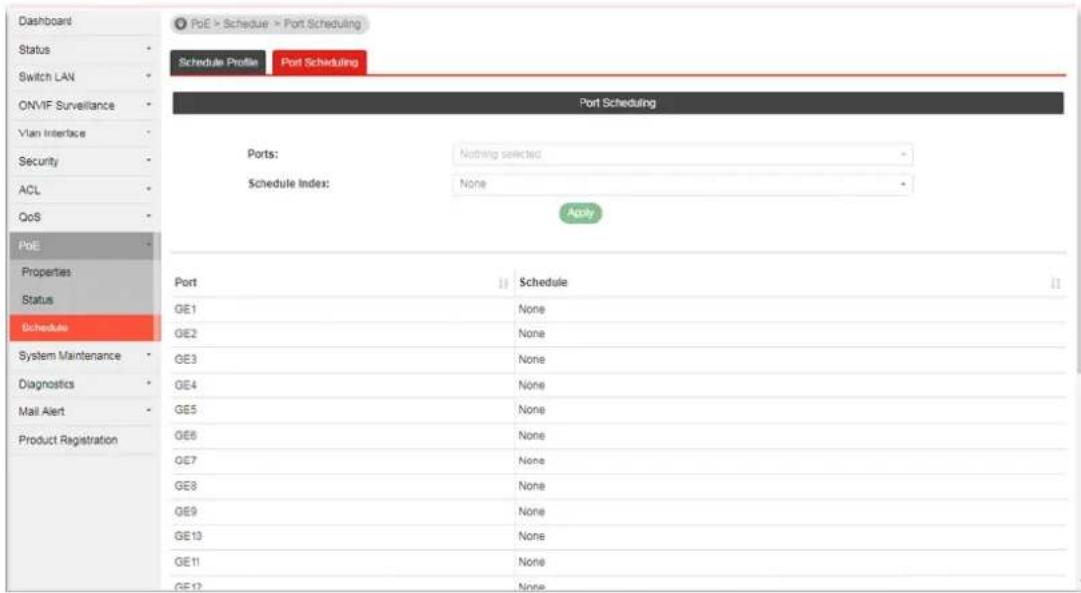This screenshot has width=1081, height=593.
Task: Open the Dashboard menu item
Action: pyautogui.click(x=83, y=21)
